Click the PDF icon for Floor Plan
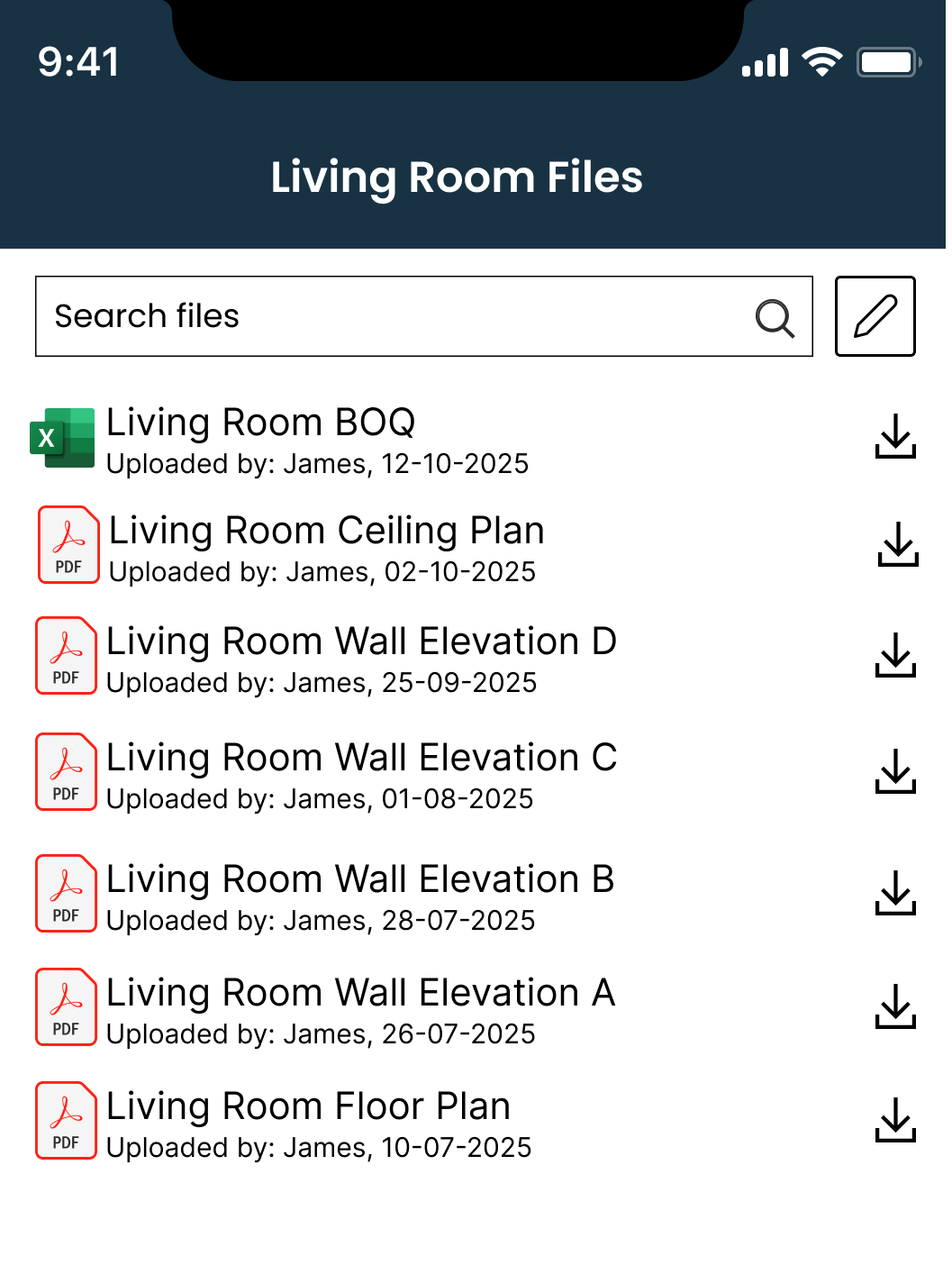Image resolution: width=952 pixels, height=1265 pixels. (66, 1120)
